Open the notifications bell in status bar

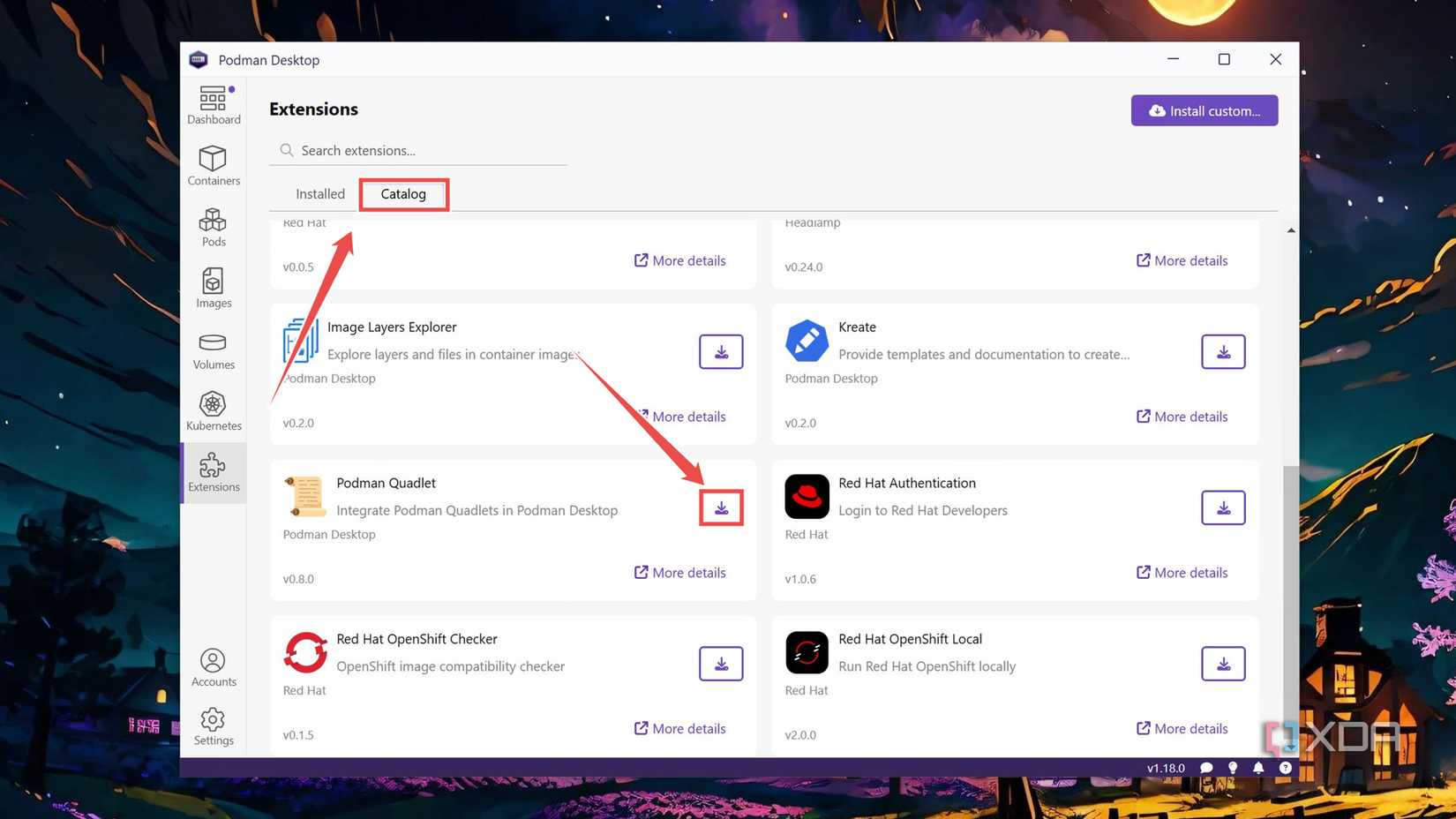point(1258,768)
